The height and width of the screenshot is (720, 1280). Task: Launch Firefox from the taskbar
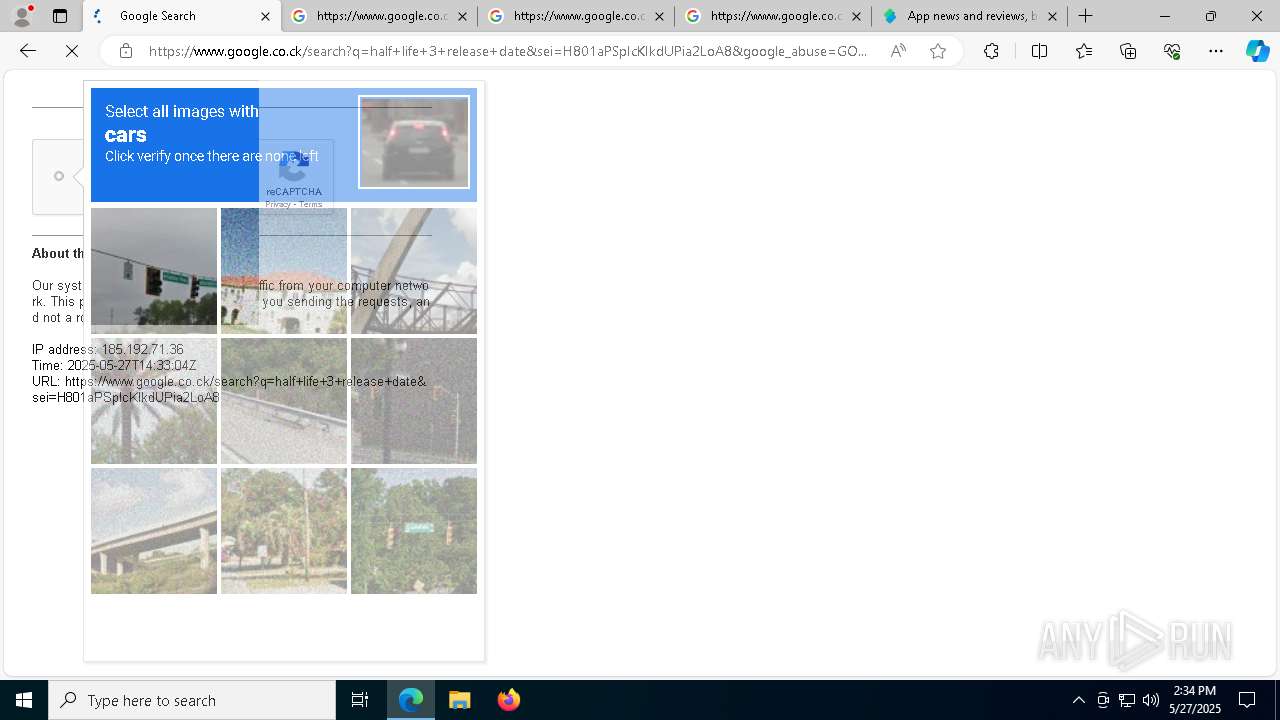509,700
